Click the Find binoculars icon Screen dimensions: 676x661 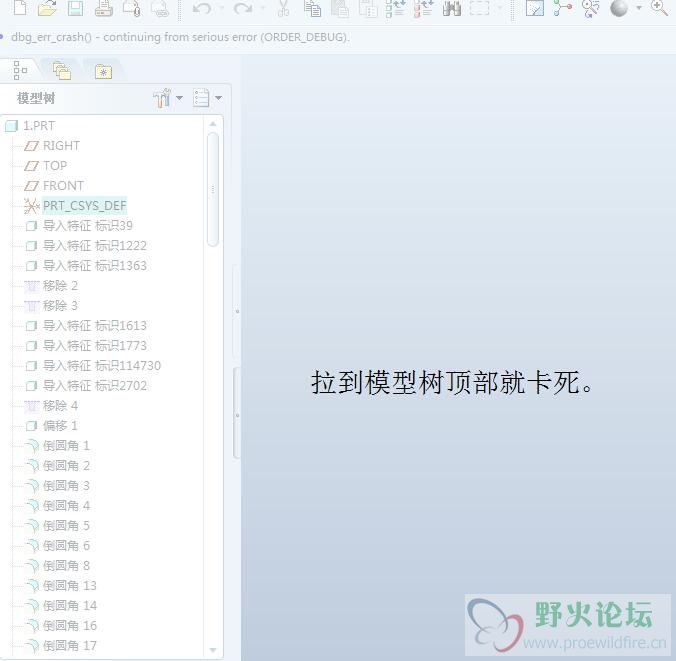[452, 8]
